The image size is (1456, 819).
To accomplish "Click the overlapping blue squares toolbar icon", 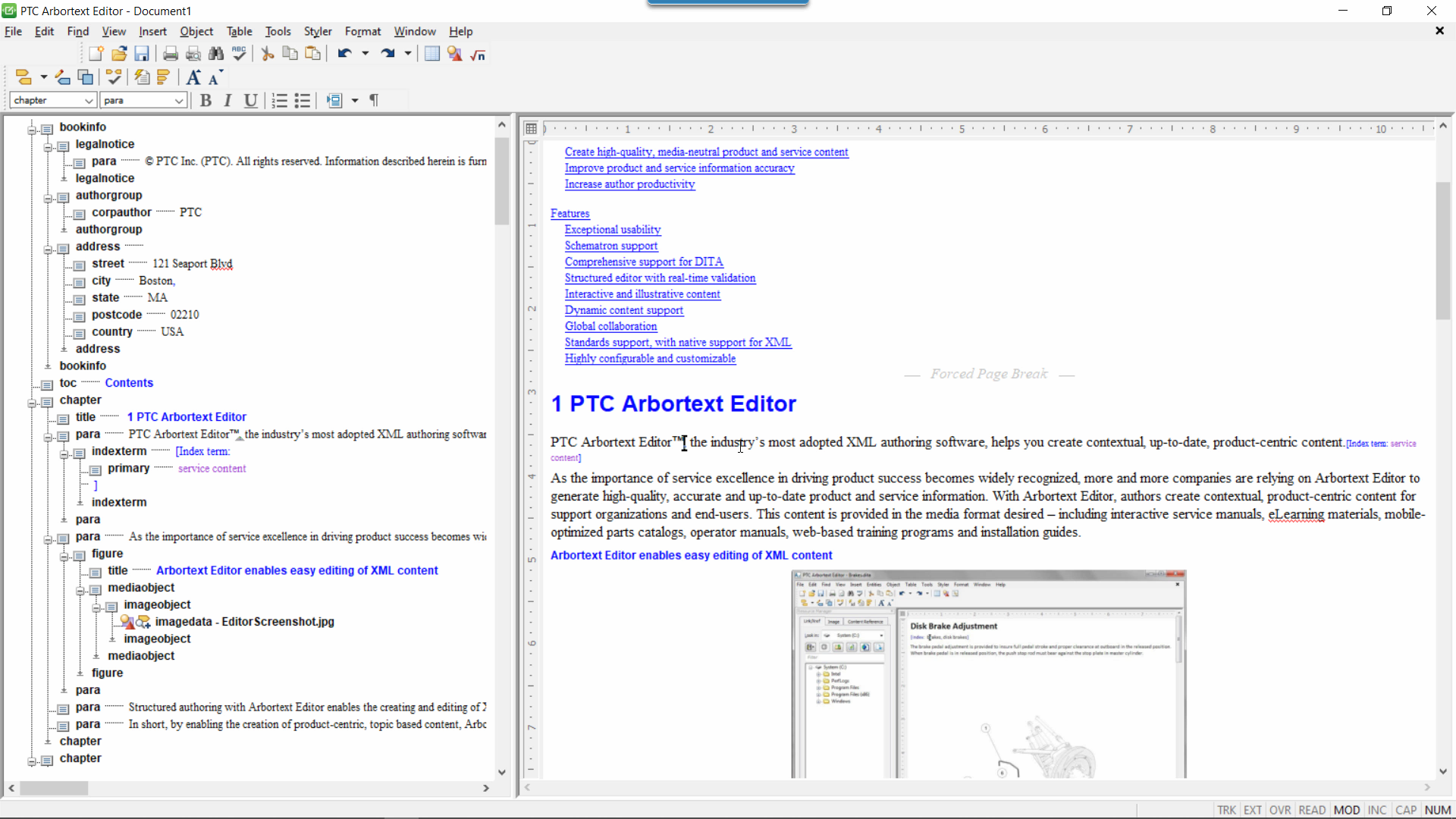I will 86,77.
